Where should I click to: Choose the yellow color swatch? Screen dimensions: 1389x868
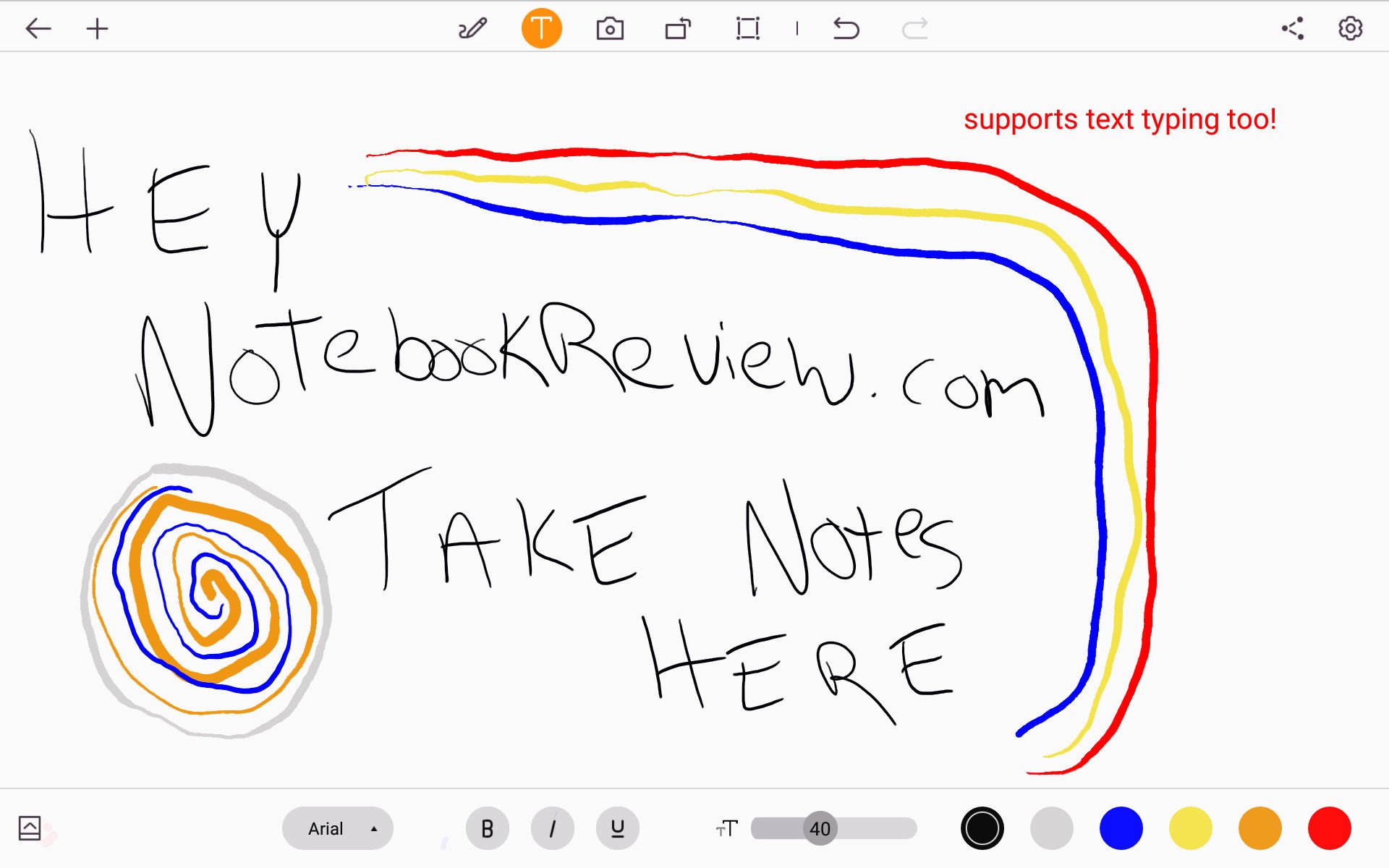[1190, 828]
